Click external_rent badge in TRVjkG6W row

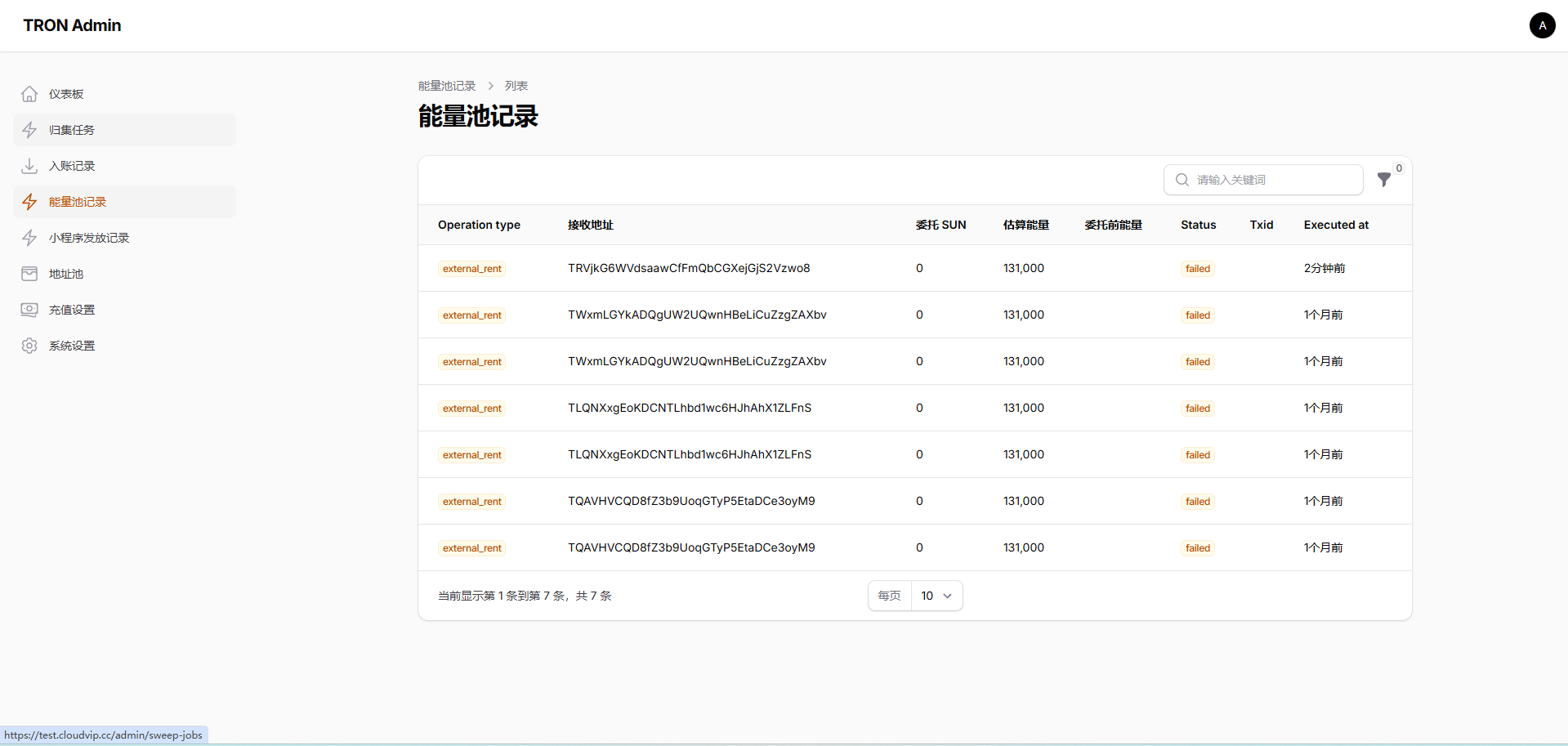pyautogui.click(x=472, y=269)
